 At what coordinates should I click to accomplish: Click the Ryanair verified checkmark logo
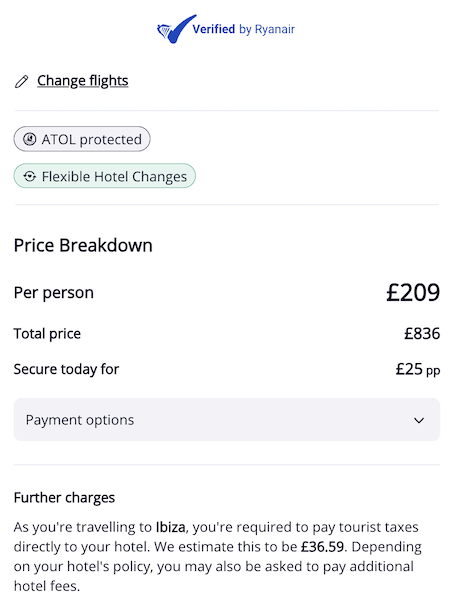coord(176,29)
